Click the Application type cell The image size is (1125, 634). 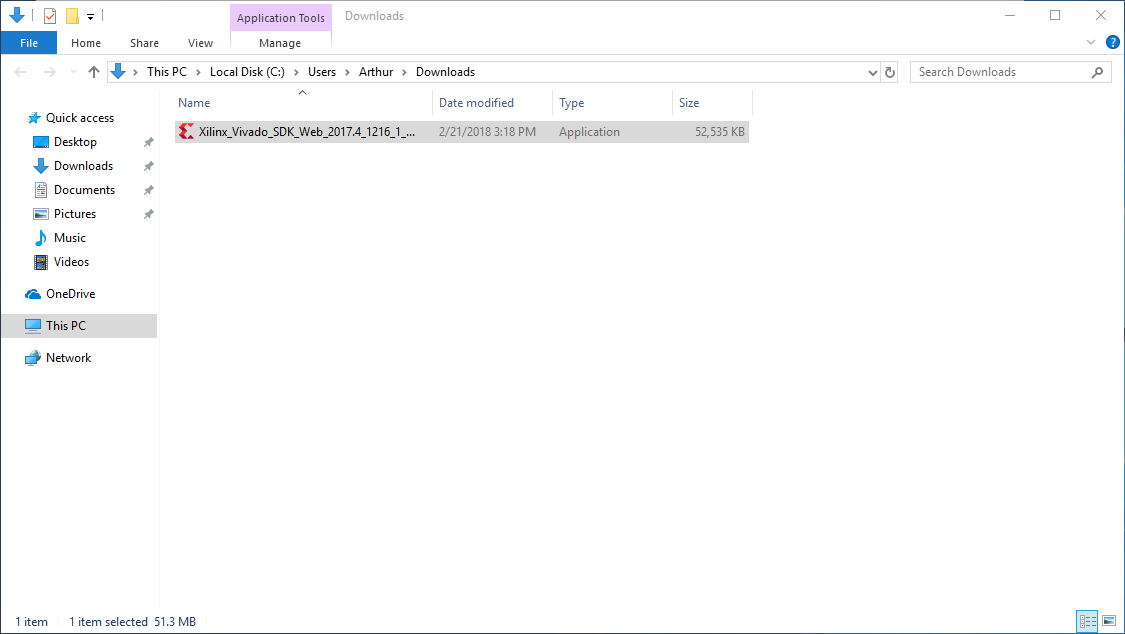(589, 132)
